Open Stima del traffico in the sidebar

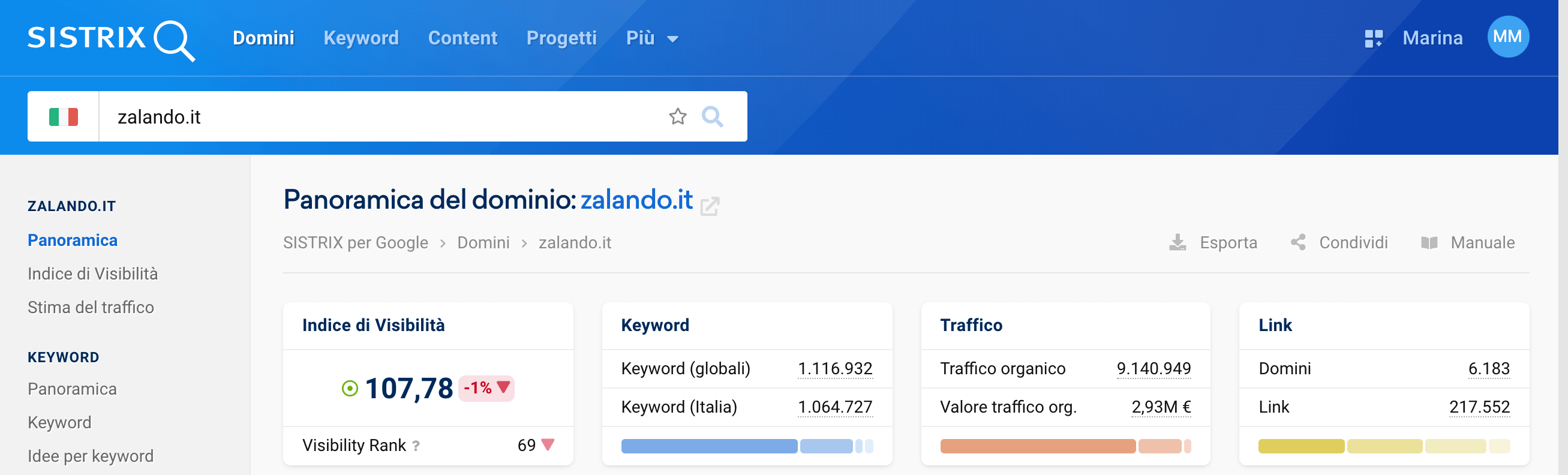pos(91,307)
